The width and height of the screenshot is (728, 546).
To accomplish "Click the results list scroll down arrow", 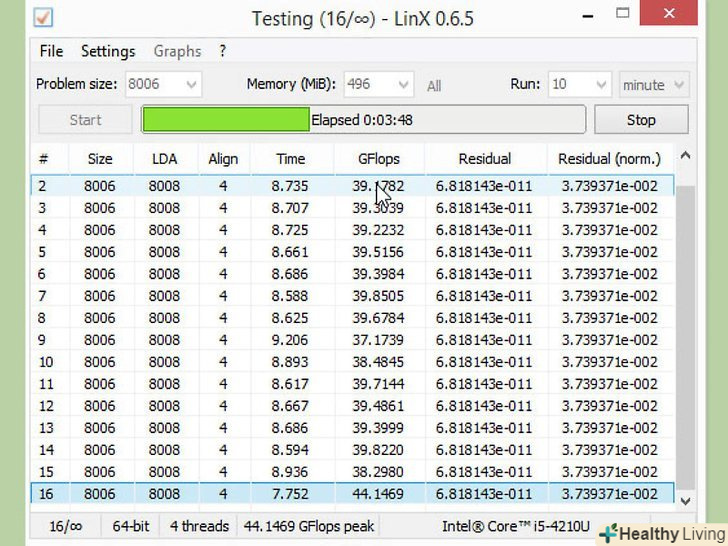I will tap(685, 500).
